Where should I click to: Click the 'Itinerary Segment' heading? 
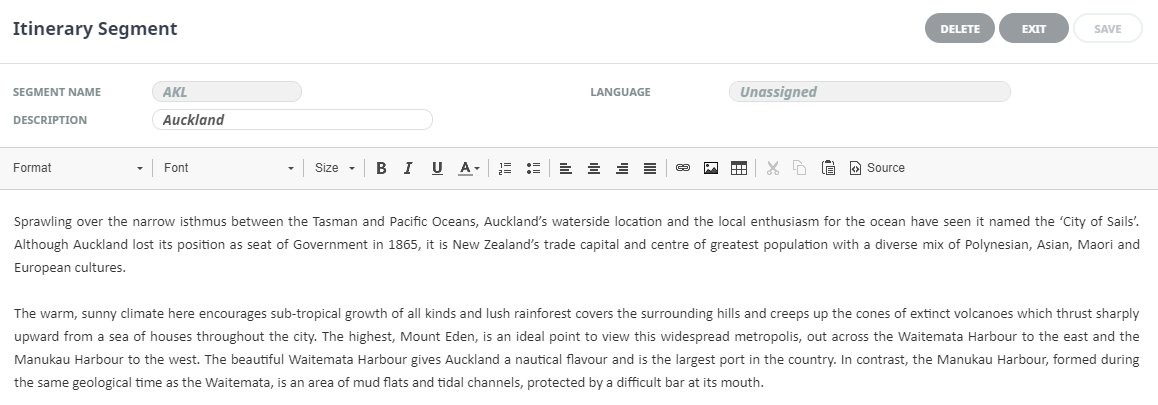pos(95,29)
